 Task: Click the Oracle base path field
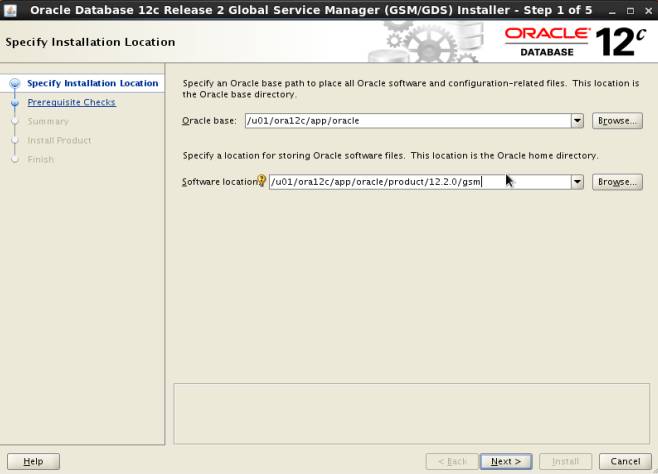click(408, 121)
